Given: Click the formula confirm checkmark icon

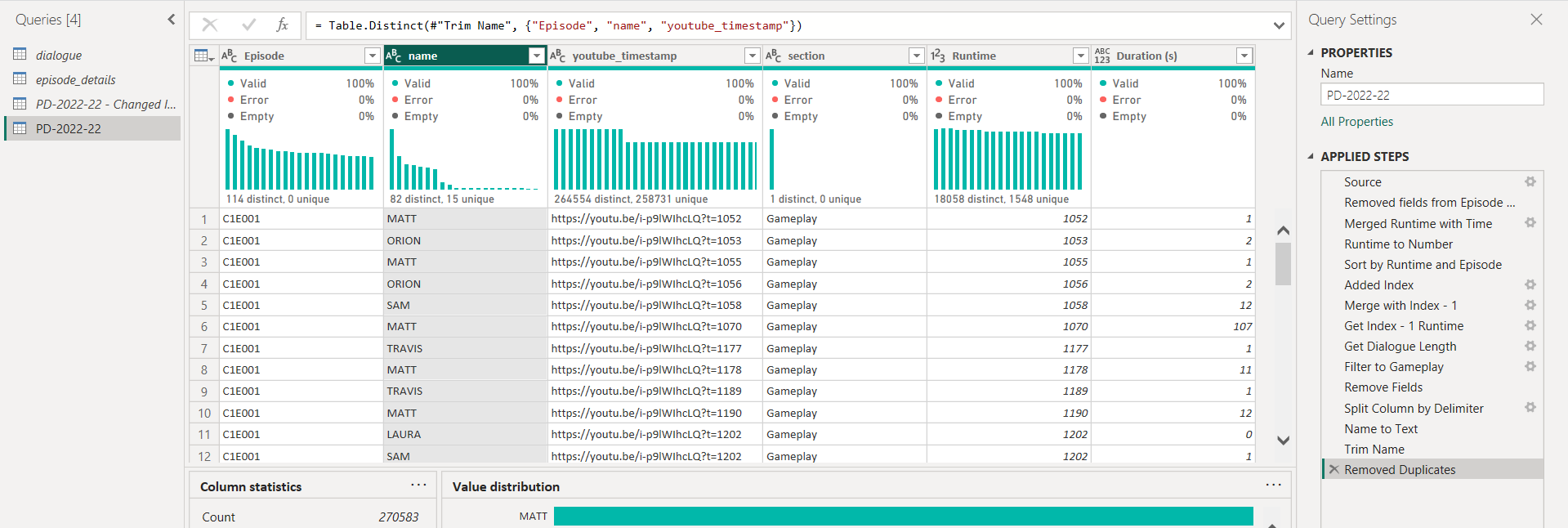Looking at the screenshot, I should coord(248,25).
